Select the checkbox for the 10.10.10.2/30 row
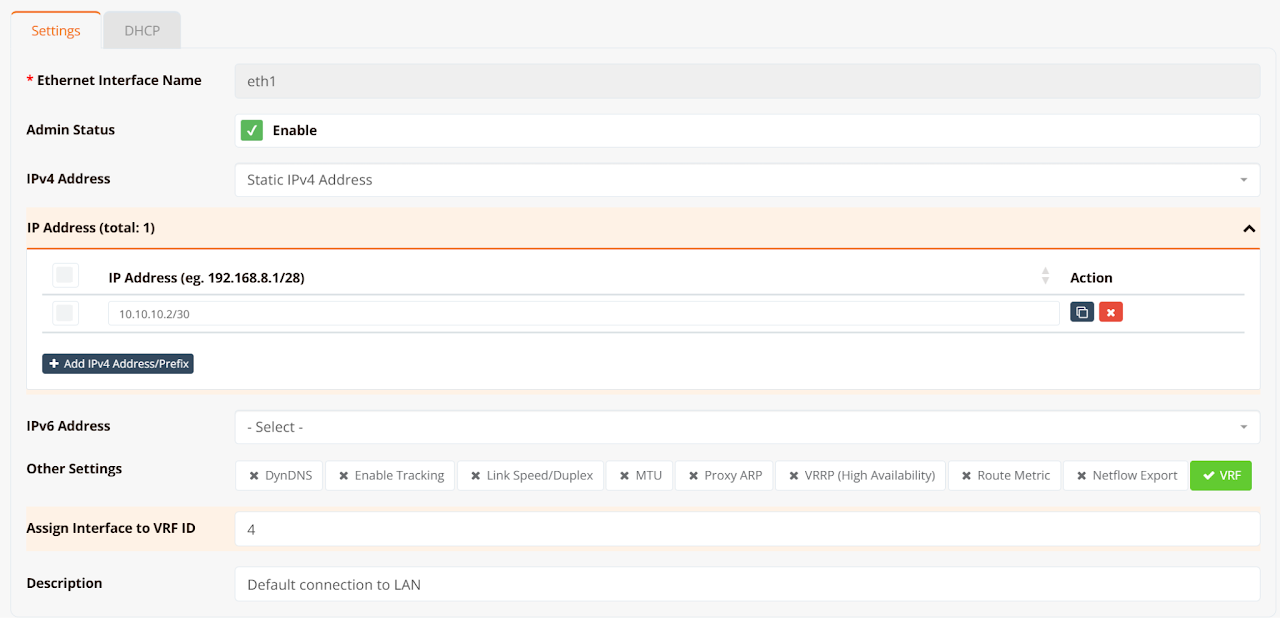Viewport: 1280px width, 618px height. click(x=65, y=313)
